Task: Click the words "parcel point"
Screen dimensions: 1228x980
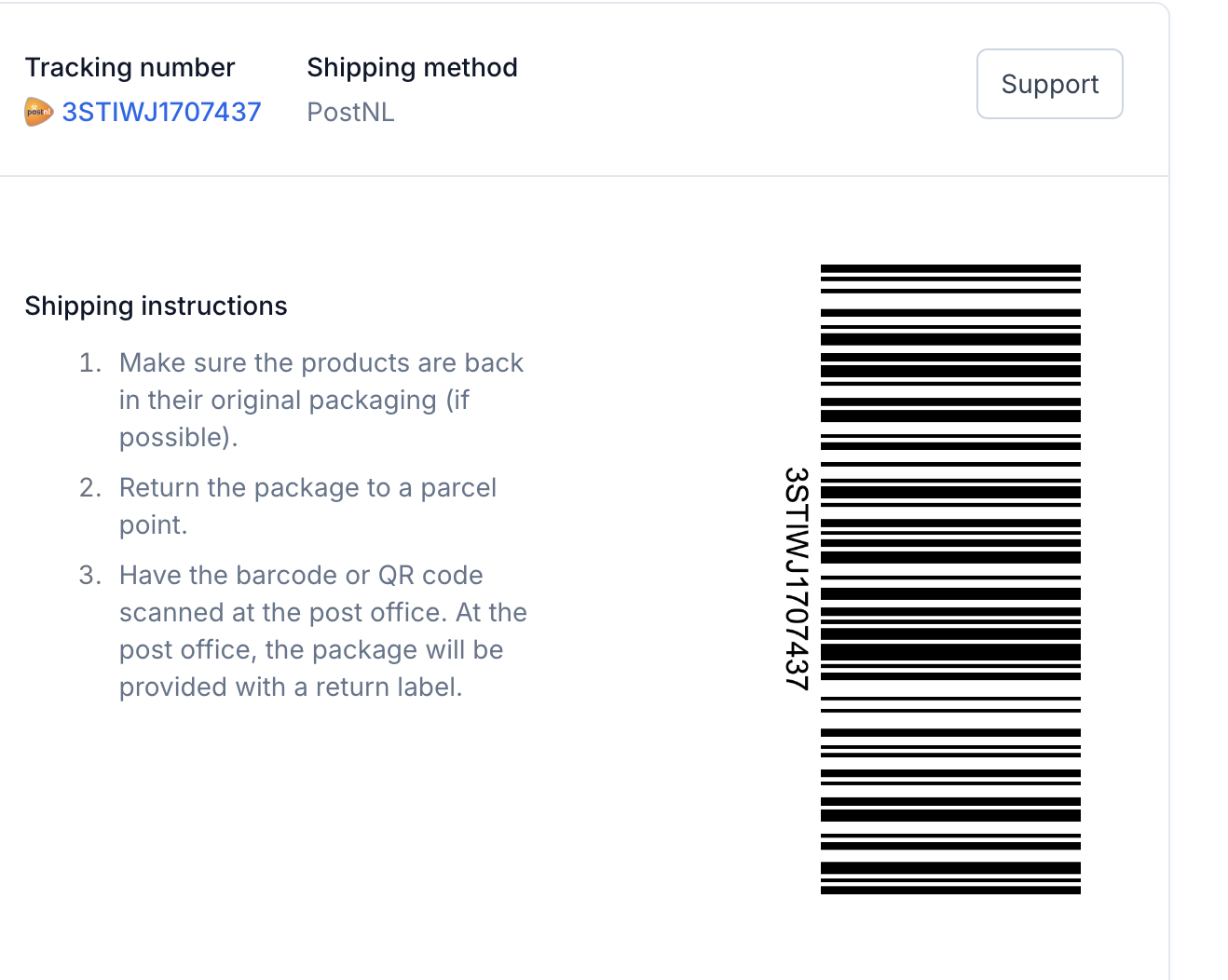Action: point(457,488)
